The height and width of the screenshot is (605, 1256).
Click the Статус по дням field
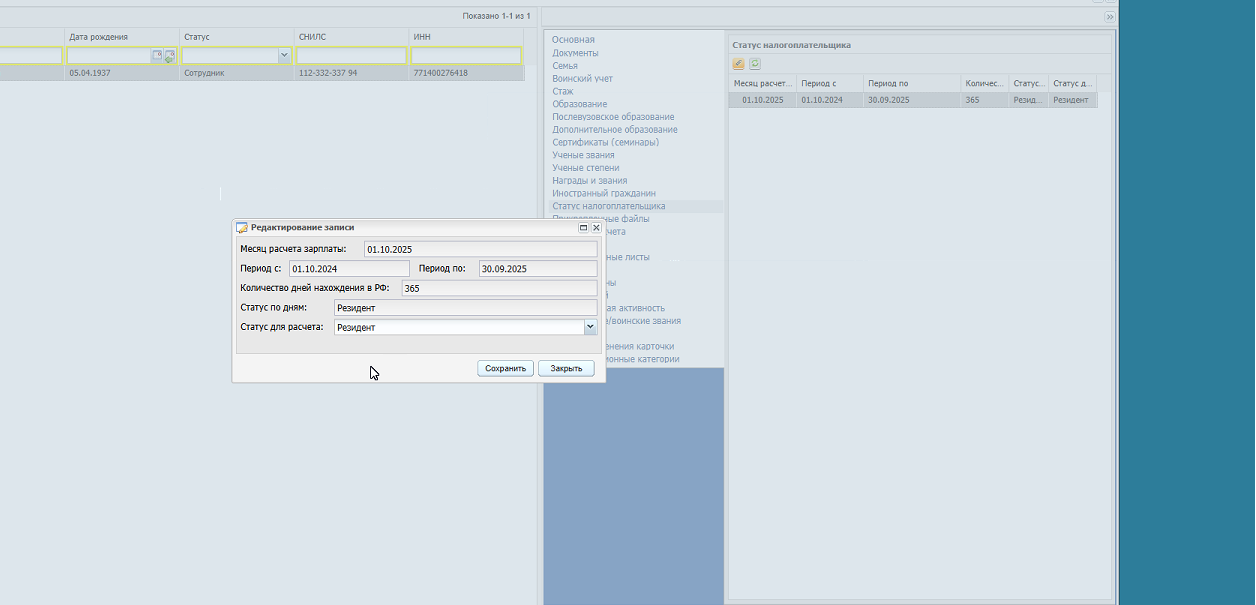pos(465,308)
